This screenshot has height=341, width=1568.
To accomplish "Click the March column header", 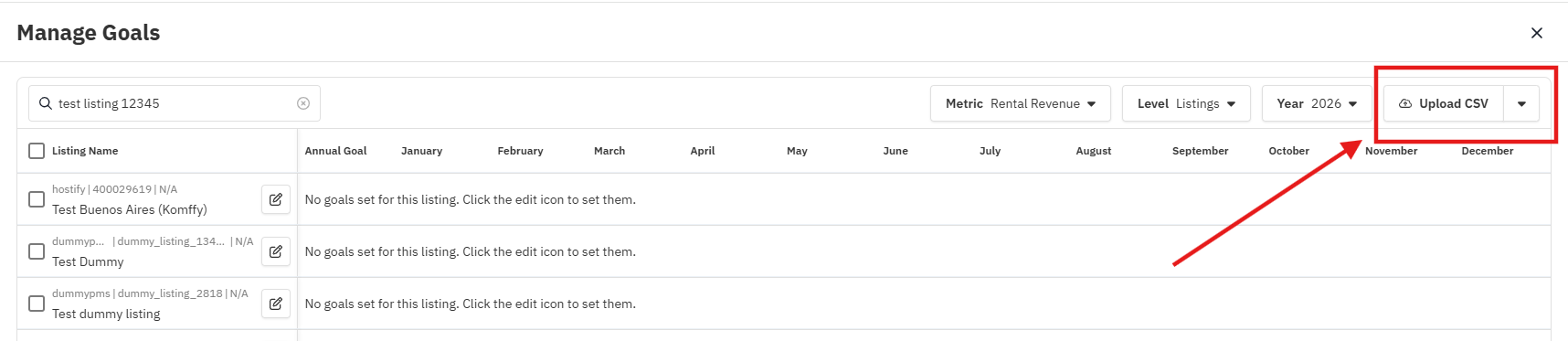I will (x=609, y=151).
